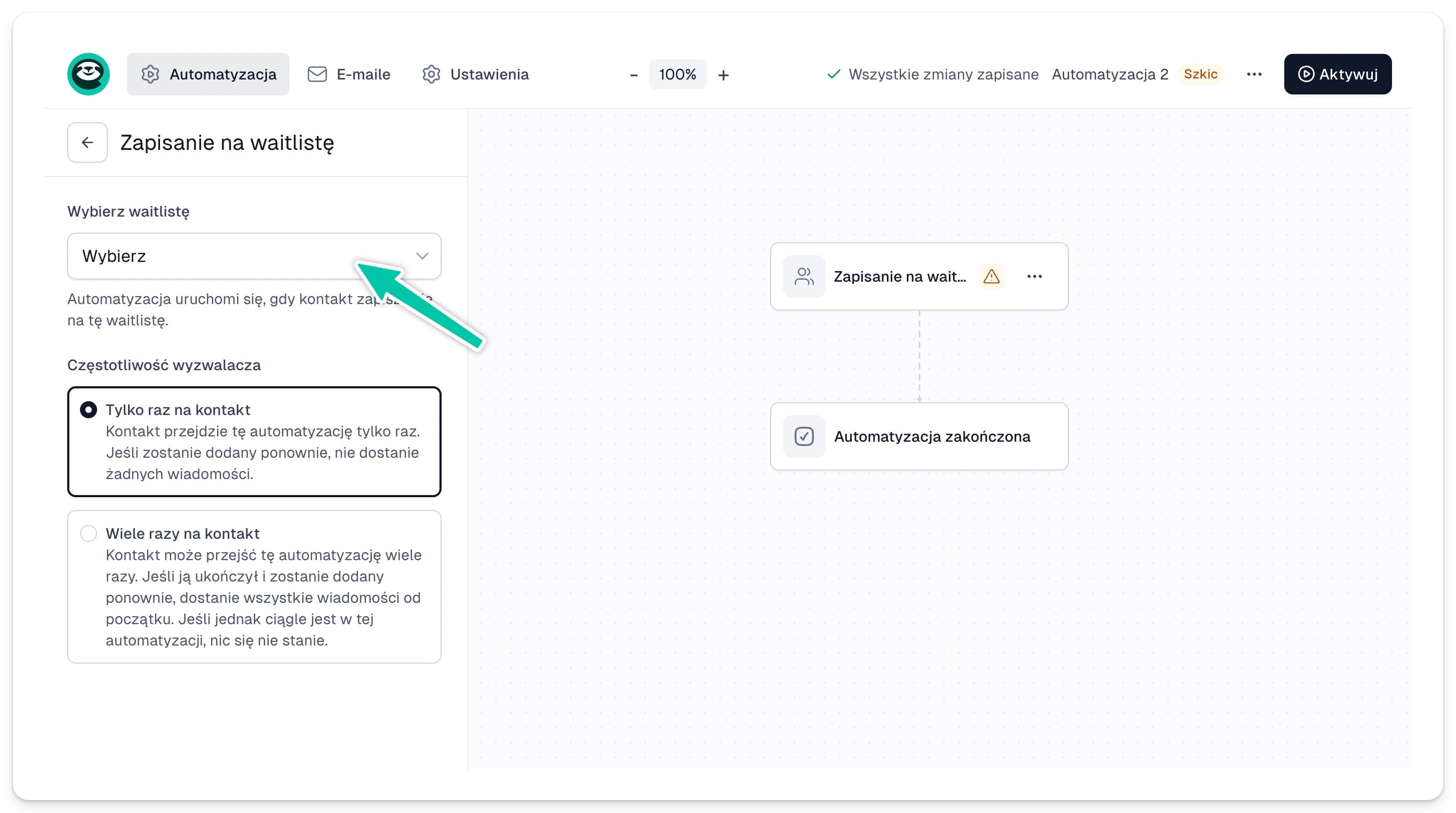The width and height of the screenshot is (1456, 813).
Task: Click the warning triangle on trigger node
Action: click(x=991, y=276)
